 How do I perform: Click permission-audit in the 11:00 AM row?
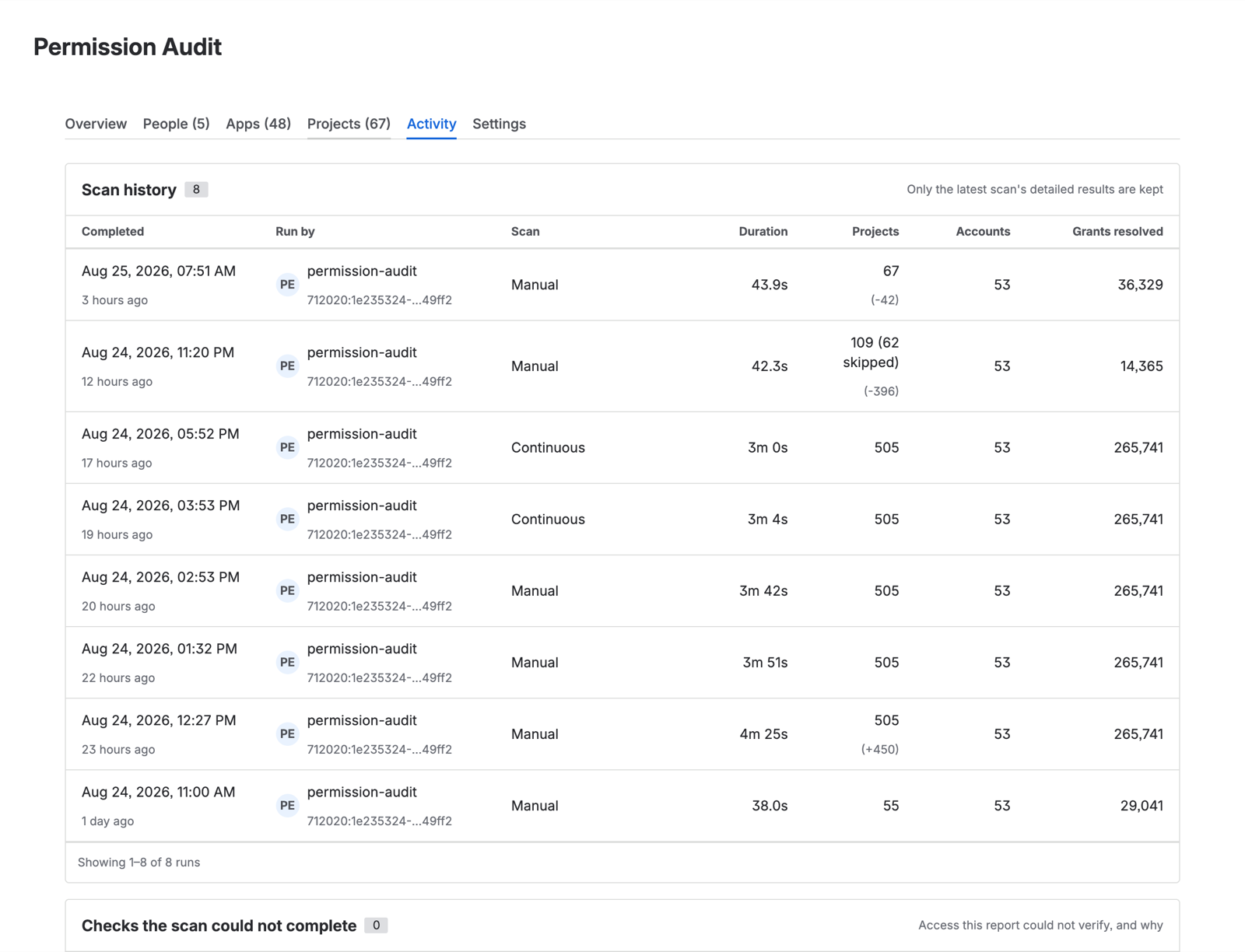pos(362,792)
